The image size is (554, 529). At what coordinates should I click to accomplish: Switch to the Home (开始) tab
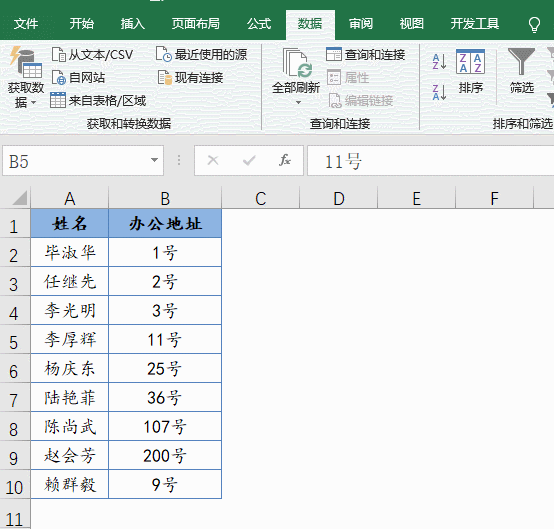pos(82,24)
